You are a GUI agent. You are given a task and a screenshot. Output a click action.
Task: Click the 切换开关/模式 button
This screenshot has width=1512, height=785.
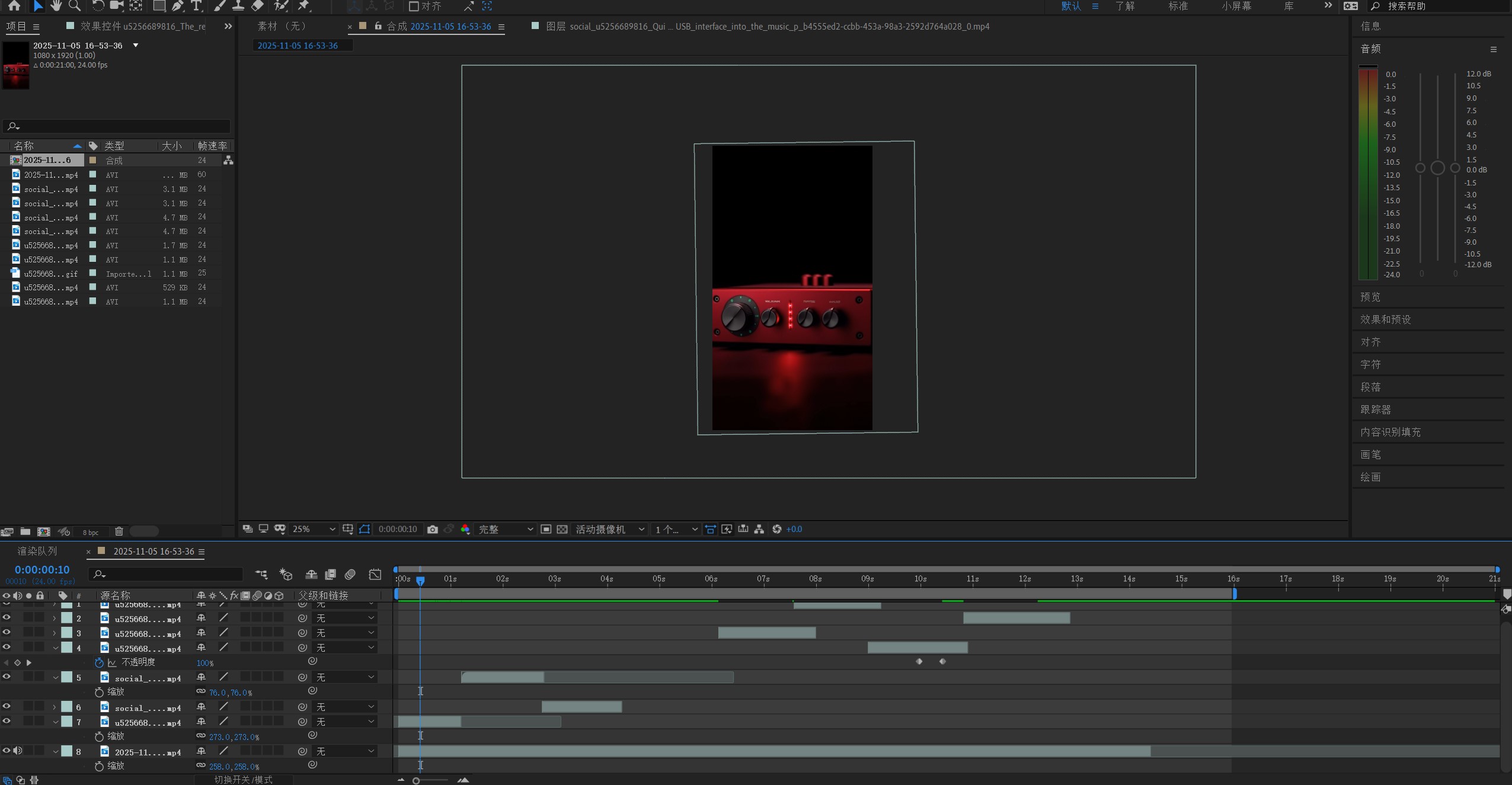(x=243, y=780)
